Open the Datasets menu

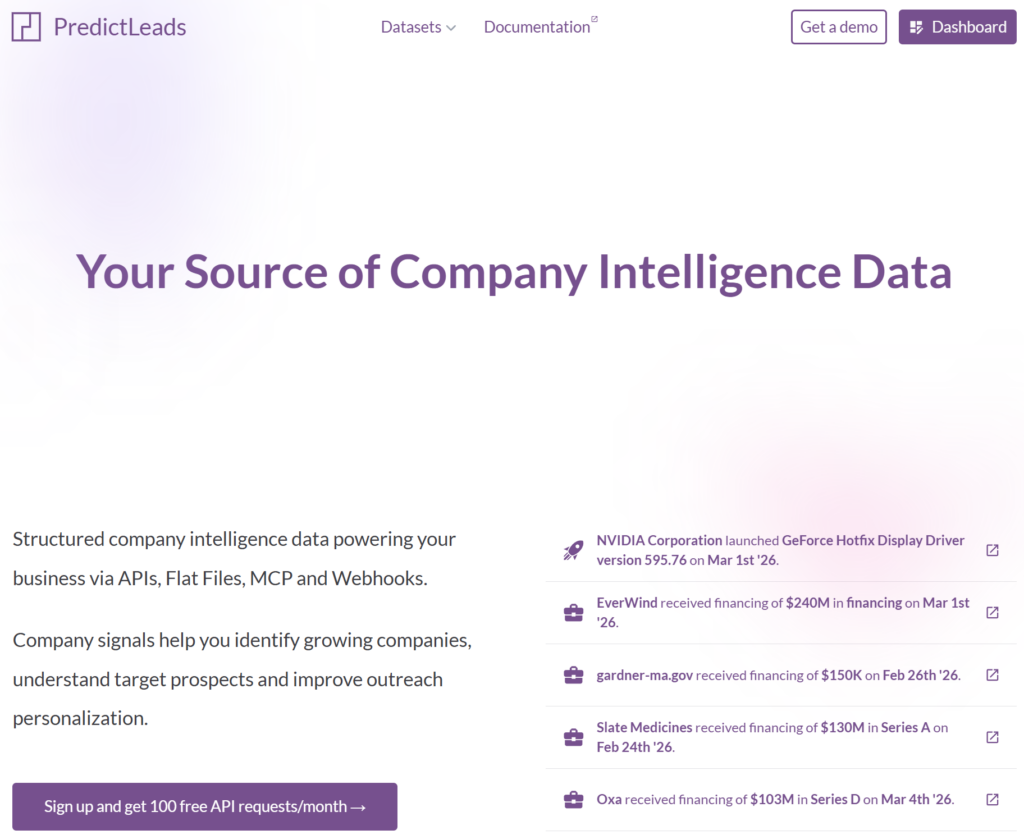(x=410, y=27)
